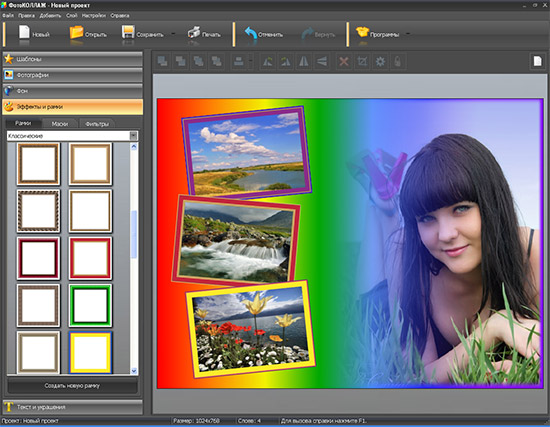The width and height of the screenshot is (550, 427).
Task: Expand the Шаблоны section
Action: (x=73, y=59)
